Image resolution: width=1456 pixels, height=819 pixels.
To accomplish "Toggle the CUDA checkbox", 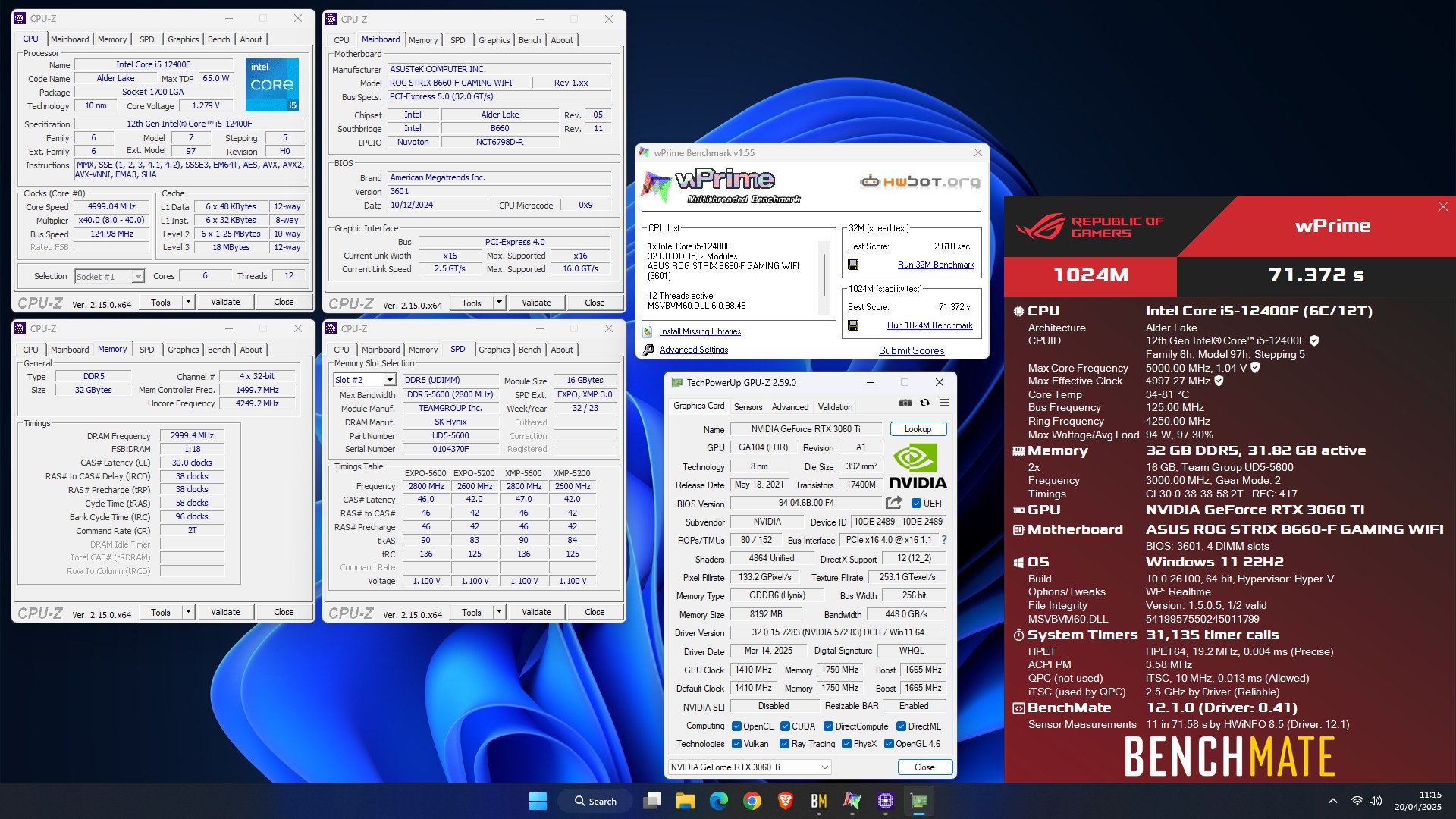I will click(785, 726).
